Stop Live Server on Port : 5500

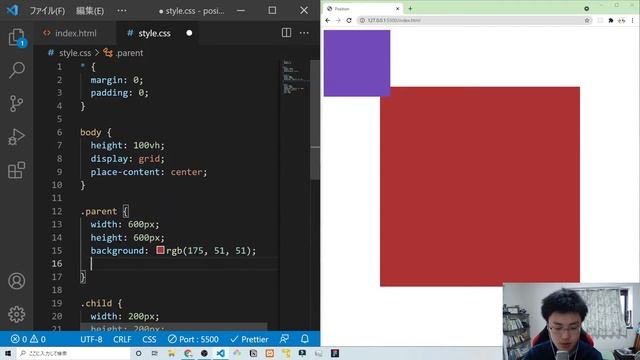pyautogui.click(x=193, y=339)
